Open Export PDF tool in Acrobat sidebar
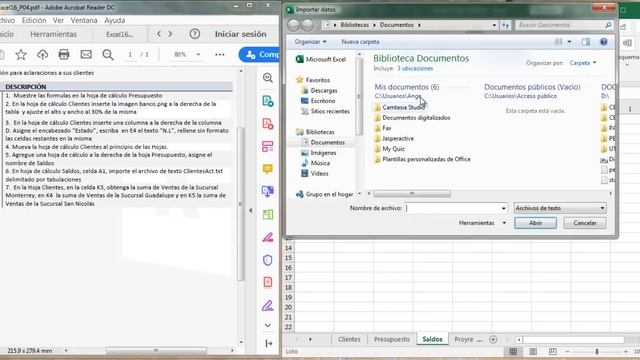 268,101
